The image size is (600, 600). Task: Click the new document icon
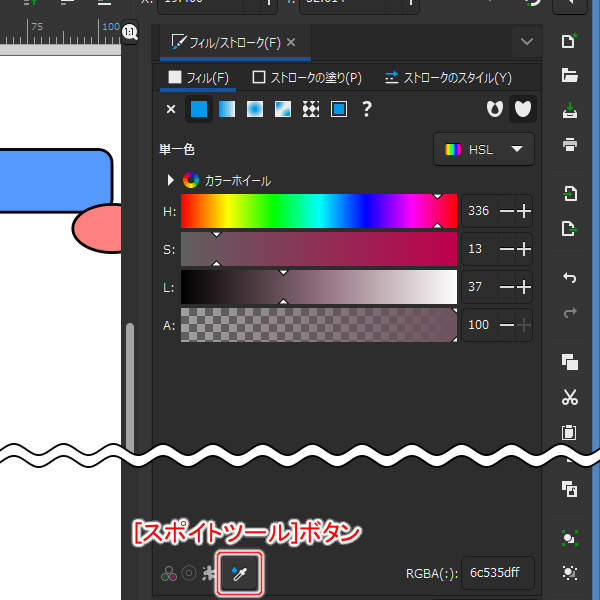[569, 41]
